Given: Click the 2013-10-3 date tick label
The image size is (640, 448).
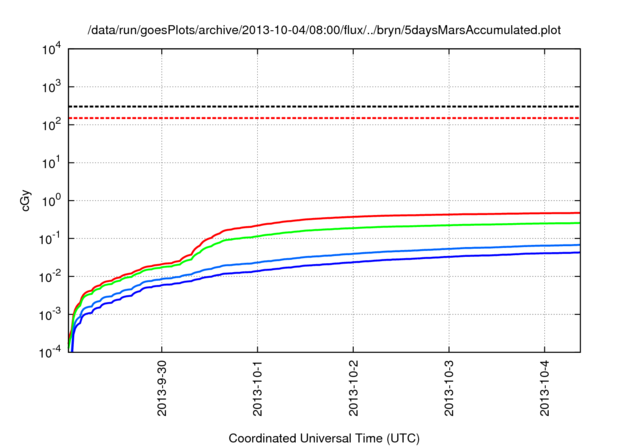Looking at the screenshot, I should tap(449, 388).
